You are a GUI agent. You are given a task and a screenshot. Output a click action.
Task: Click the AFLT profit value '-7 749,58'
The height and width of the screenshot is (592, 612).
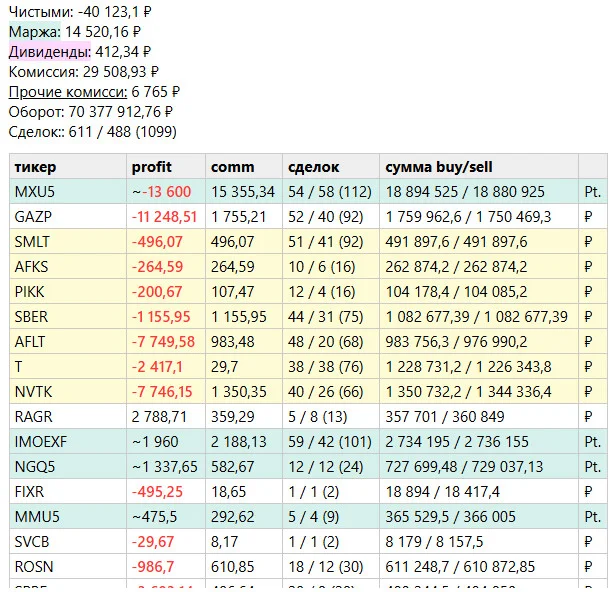click(163, 341)
